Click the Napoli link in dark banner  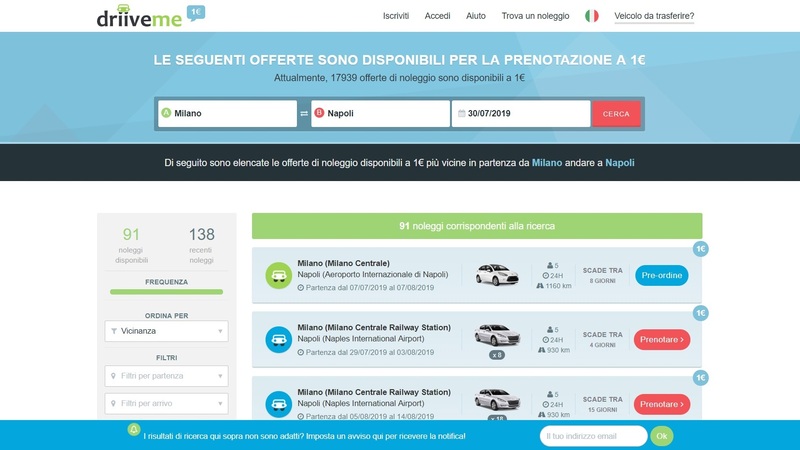click(620, 163)
